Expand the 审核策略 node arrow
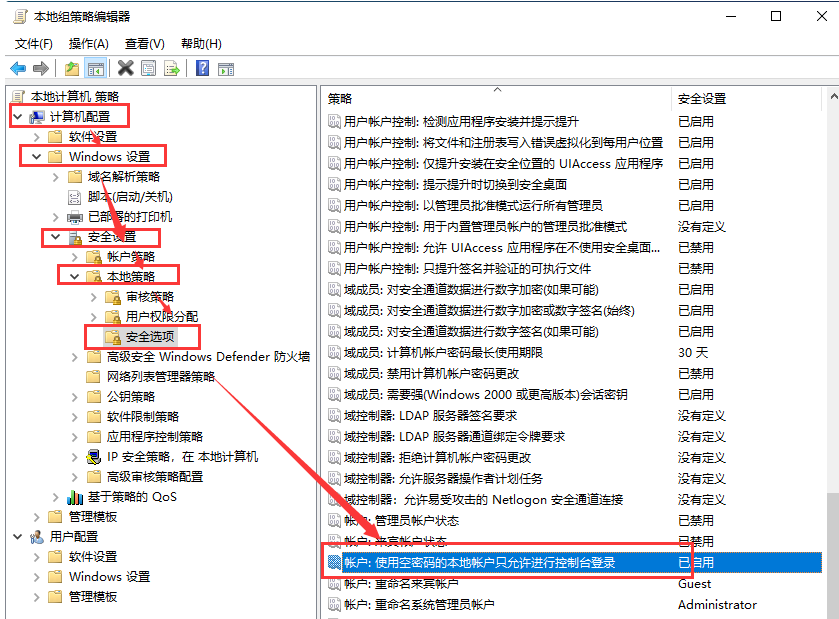The height and width of the screenshot is (619, 839). [94, 297]
